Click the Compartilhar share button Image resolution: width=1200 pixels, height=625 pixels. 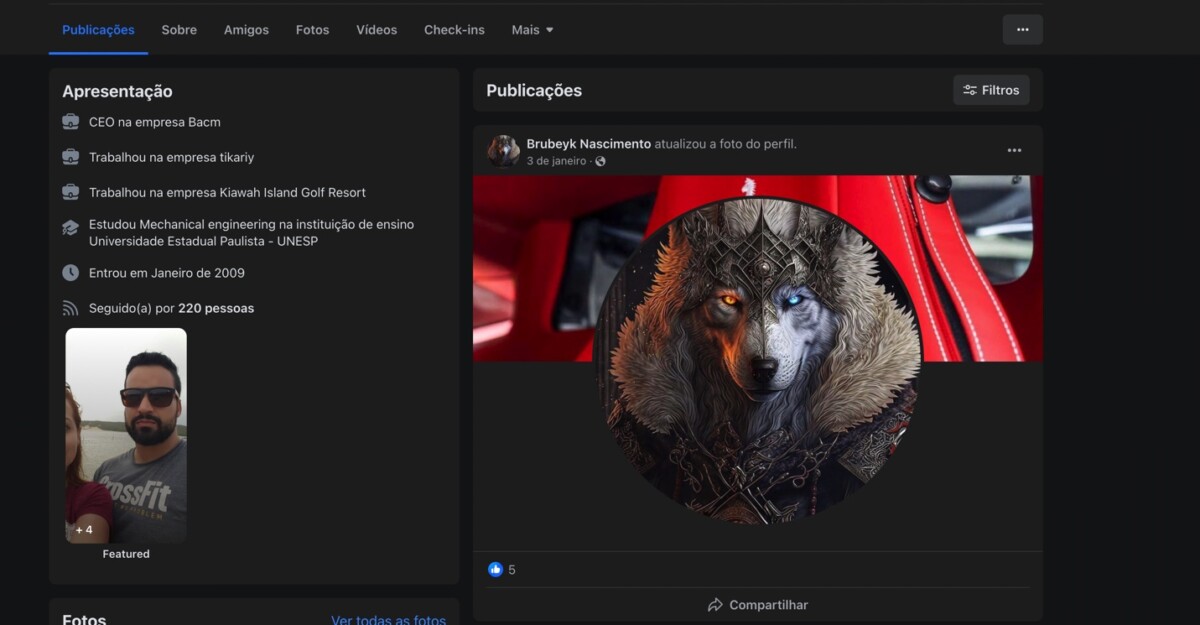[x=757, y=605]
